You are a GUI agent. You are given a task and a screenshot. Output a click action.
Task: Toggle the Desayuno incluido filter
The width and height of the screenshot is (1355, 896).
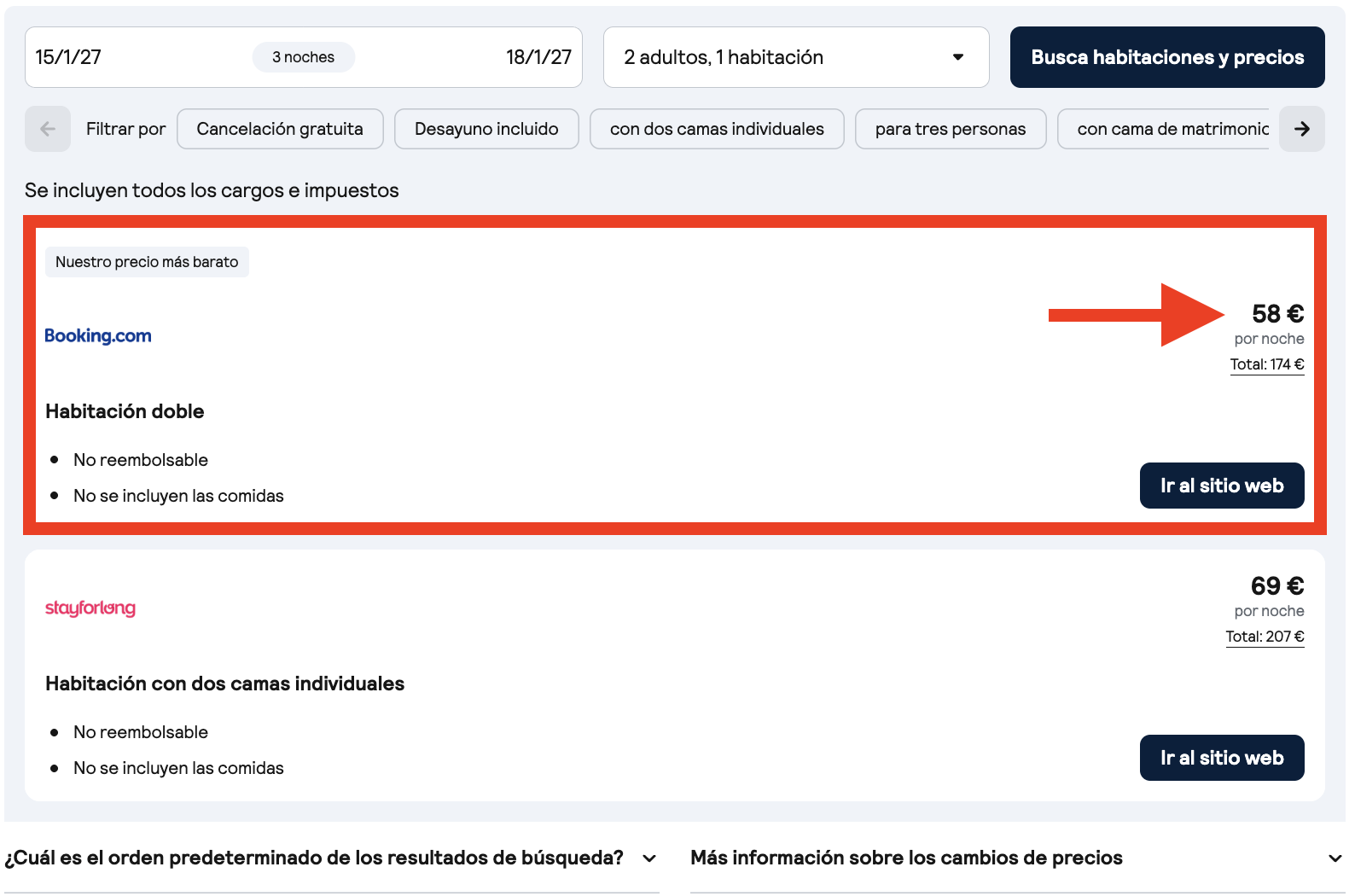pyautogui.click(x=486, y=129)
